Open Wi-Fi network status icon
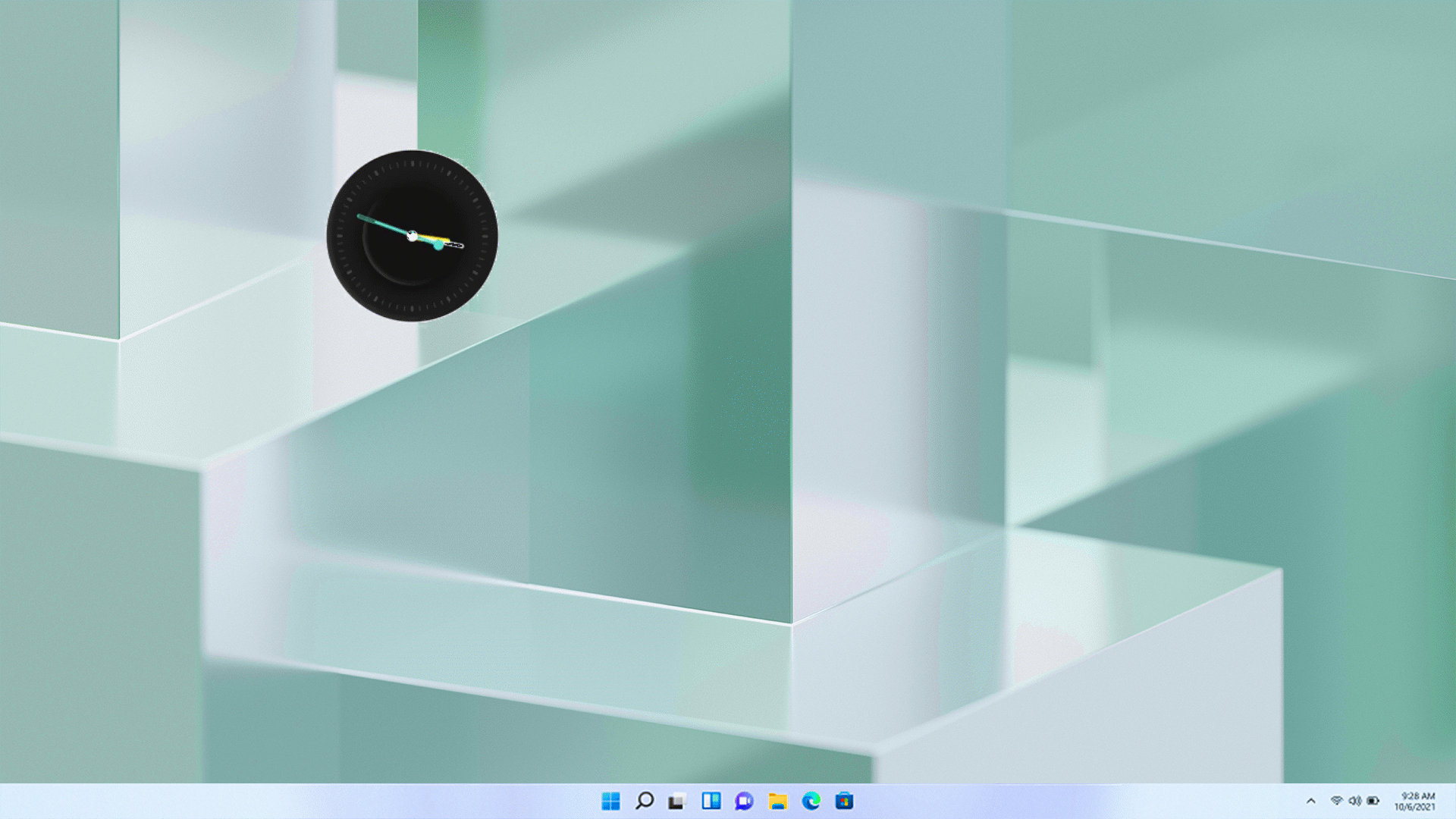The height and width of the screenshot is (819, 1456). (x=1336, y=801)
